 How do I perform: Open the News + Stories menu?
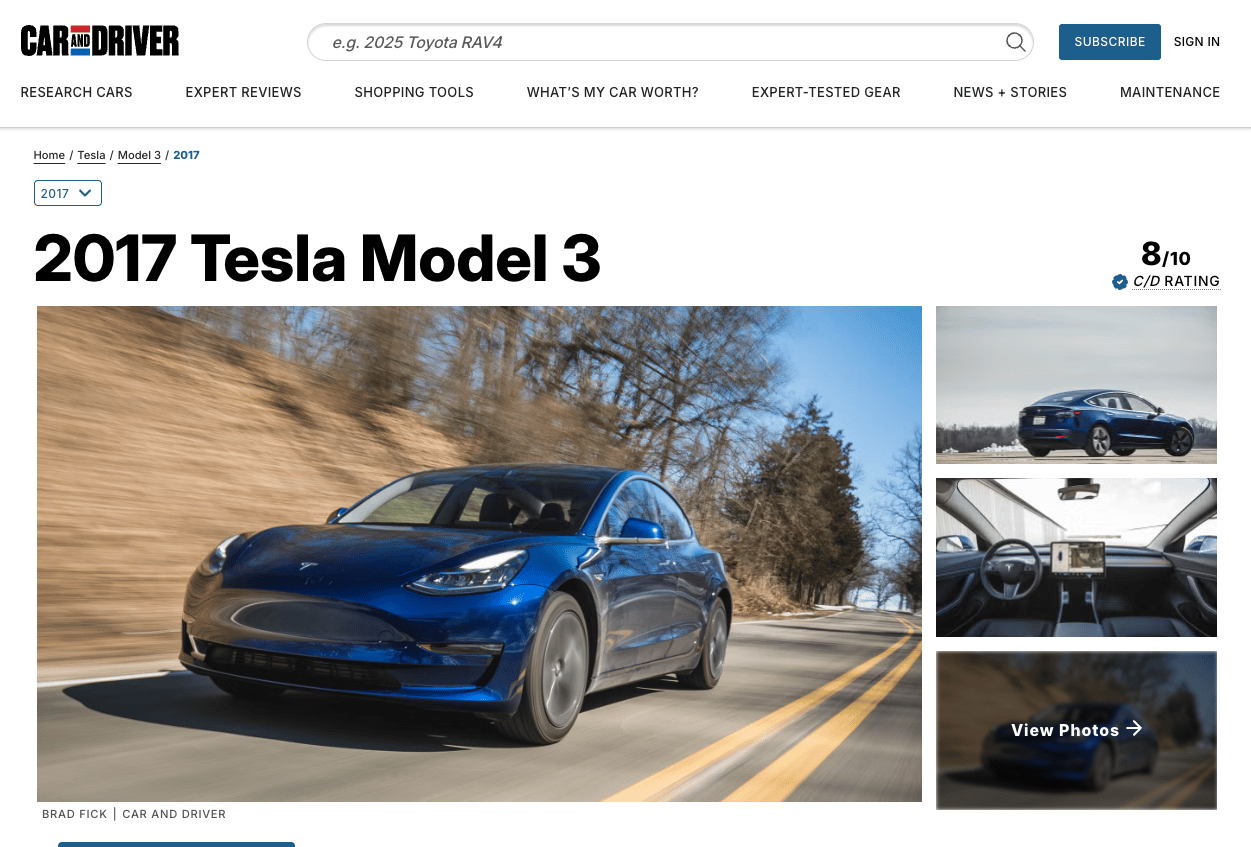point(1010,92)
